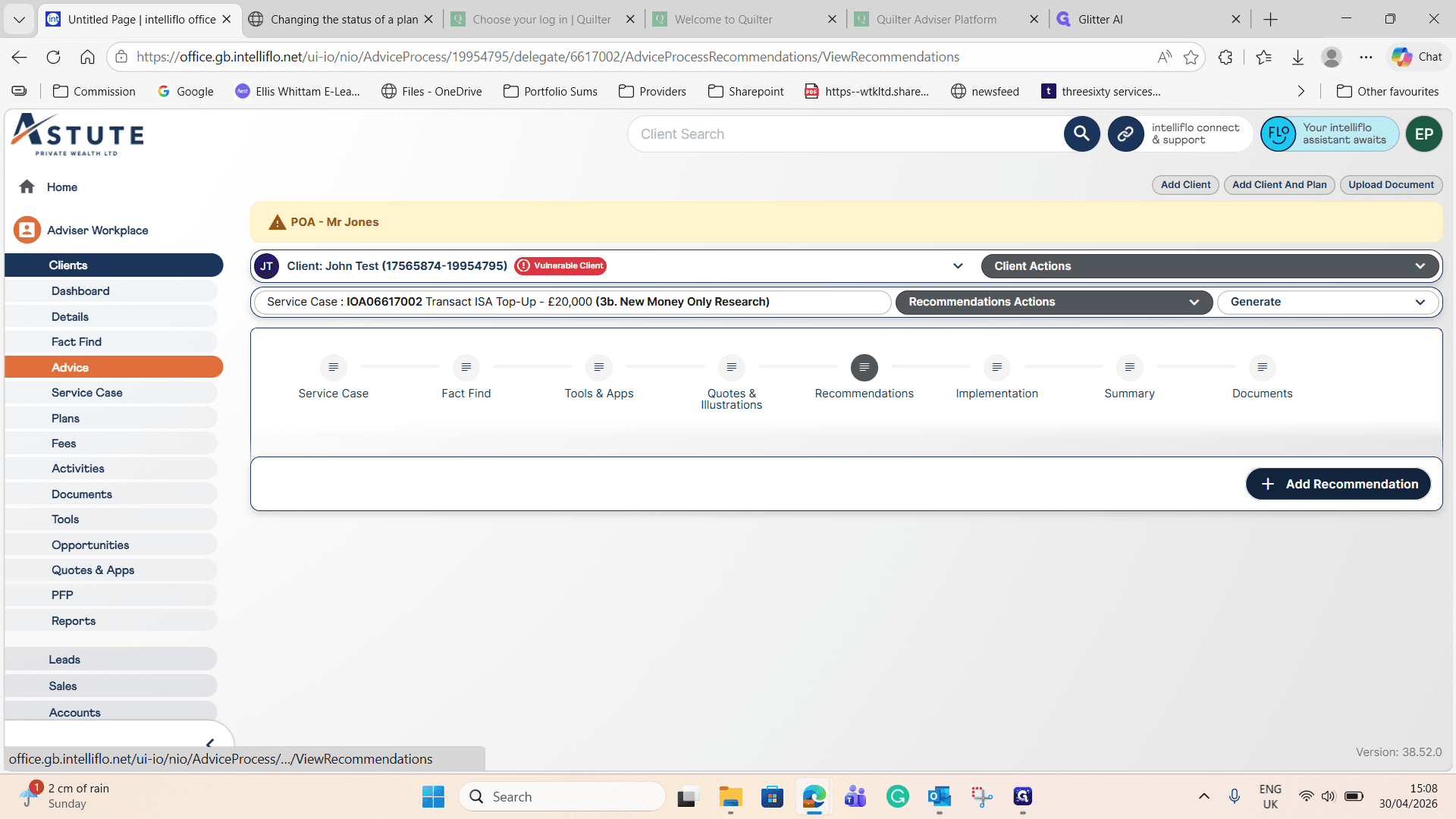
Task: Click the Add Client button
Action: pyautogui.click(x=1185, y=184)
